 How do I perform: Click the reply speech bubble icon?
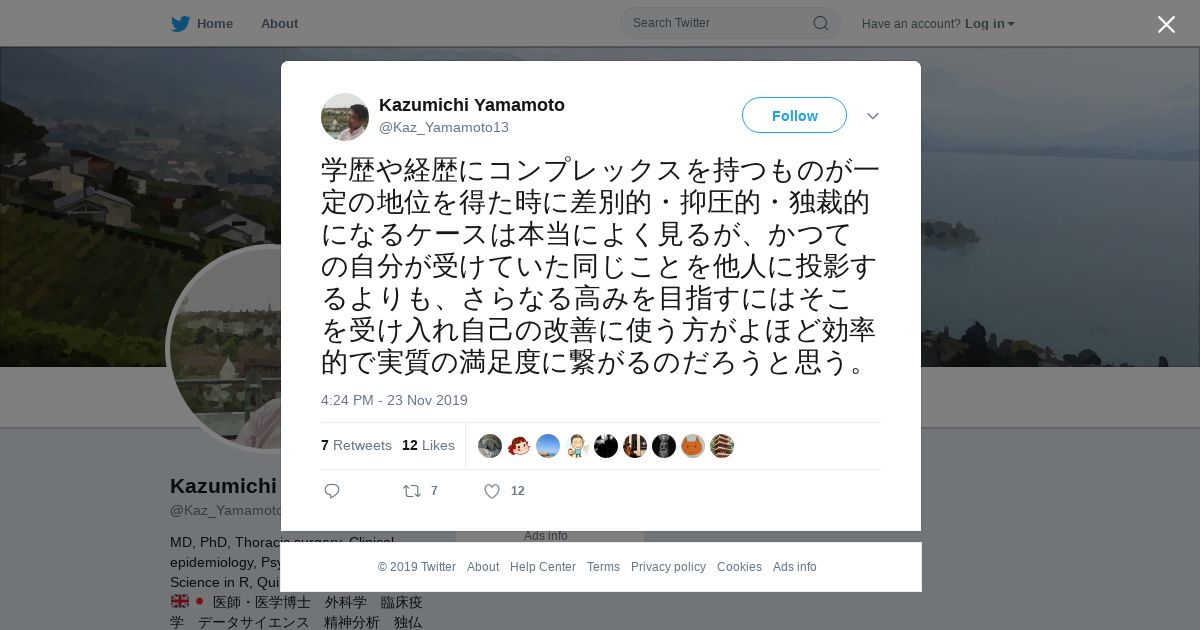[x=332, y=491]
